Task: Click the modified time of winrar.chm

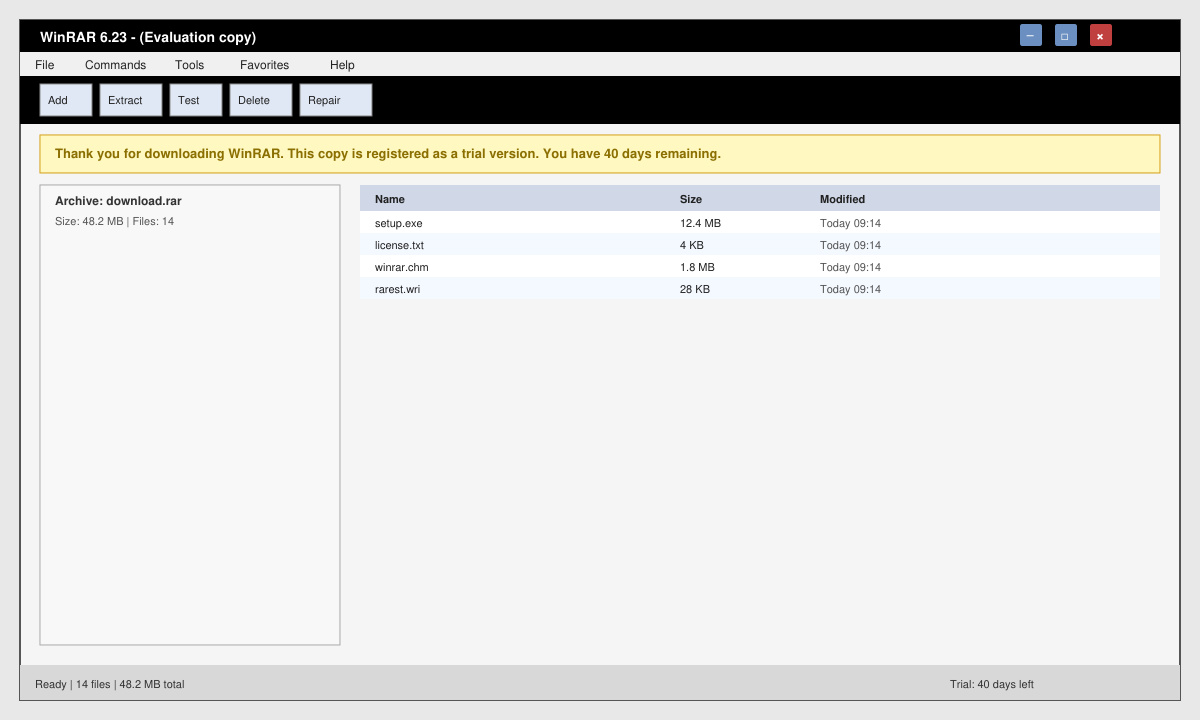Action: (850, 267)
